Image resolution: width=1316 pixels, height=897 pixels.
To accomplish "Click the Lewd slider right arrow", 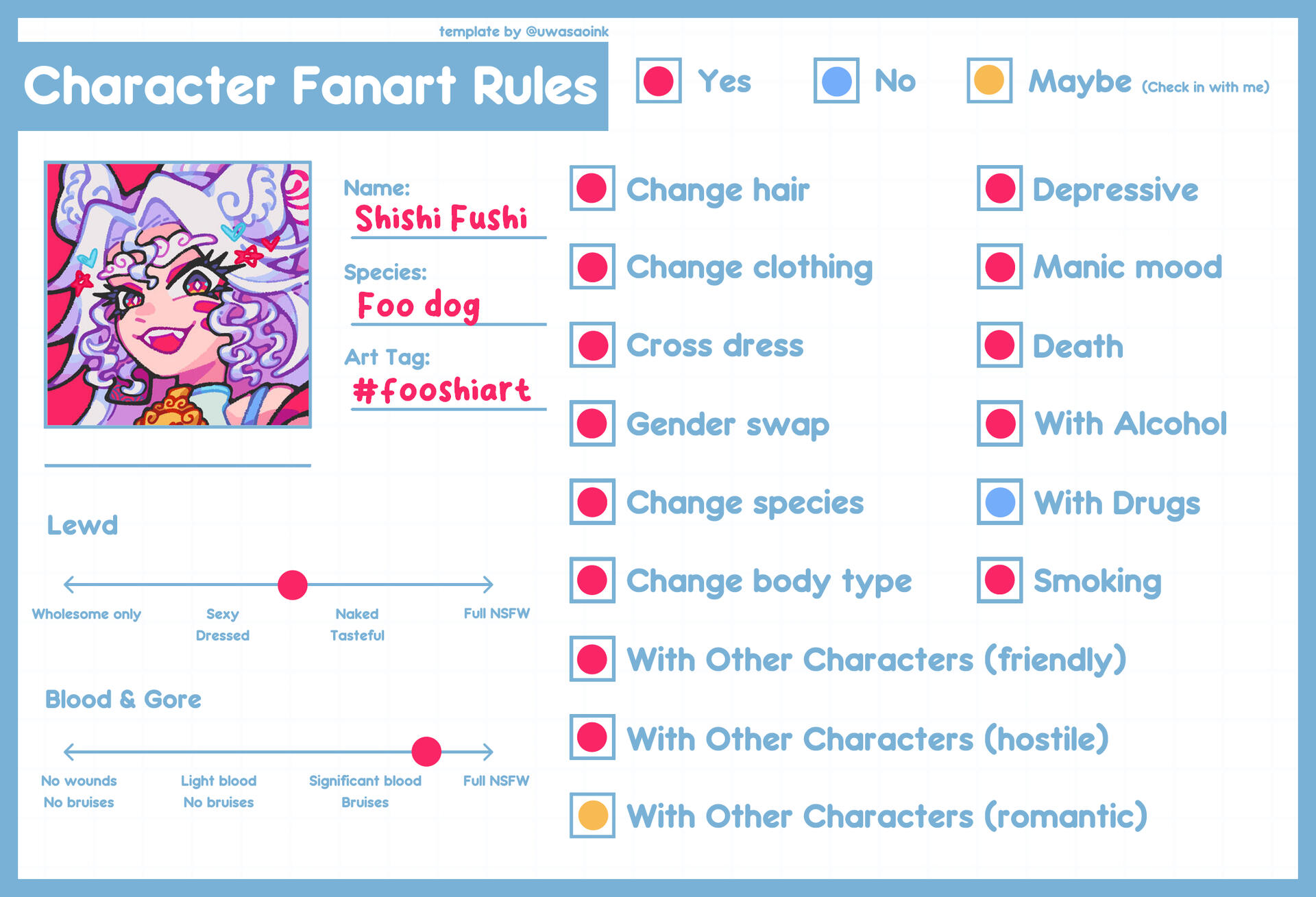I will coord(487,585).
